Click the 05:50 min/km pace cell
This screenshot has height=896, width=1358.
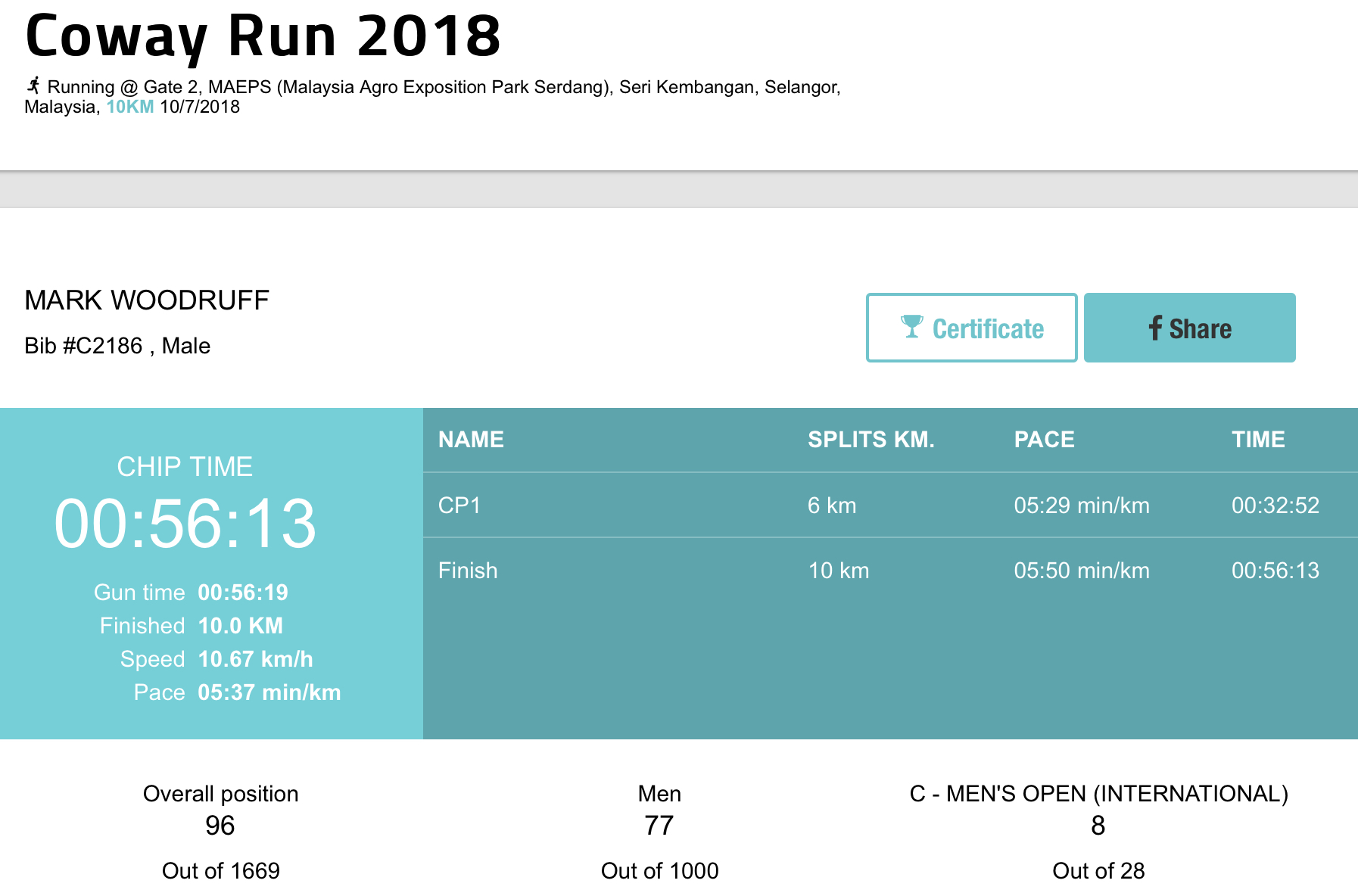(x=1082, y=571)
